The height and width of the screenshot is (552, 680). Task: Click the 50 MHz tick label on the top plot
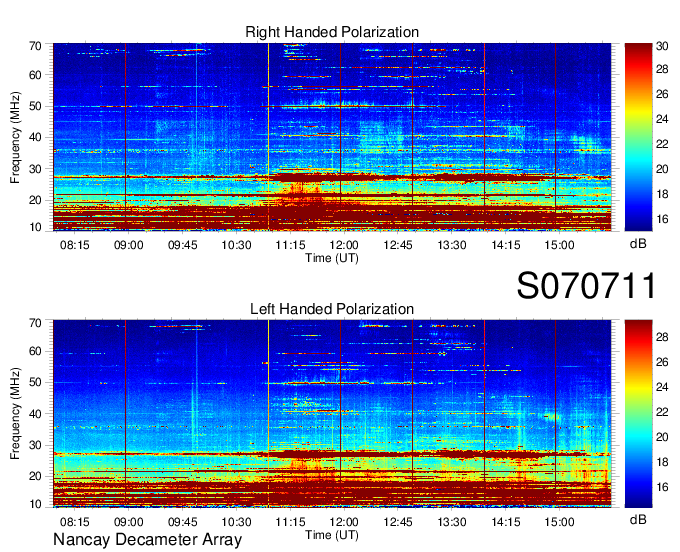pyautogui.click(x=35, y=106)
